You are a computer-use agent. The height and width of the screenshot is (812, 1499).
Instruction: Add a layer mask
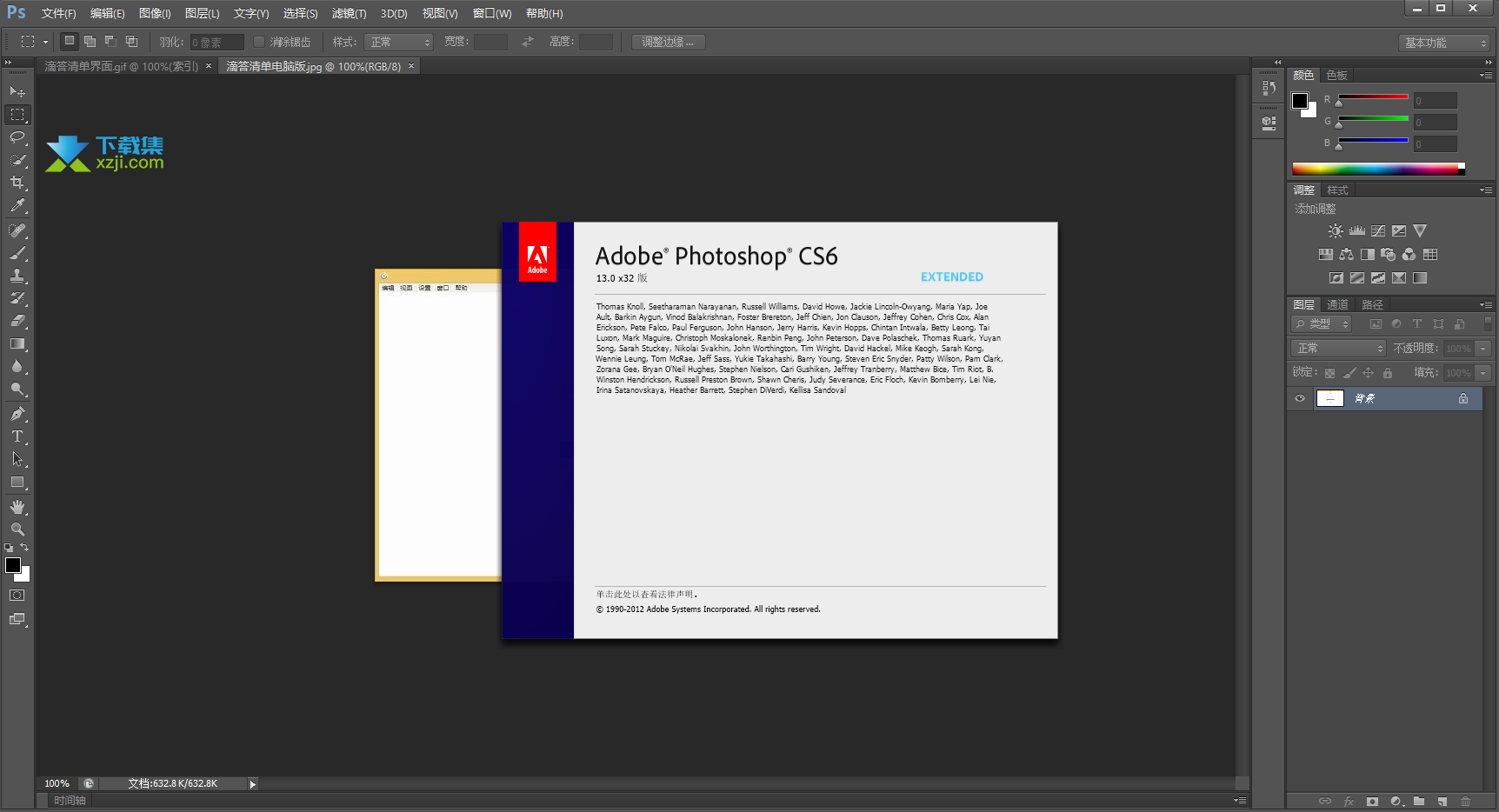[1372, 802]
